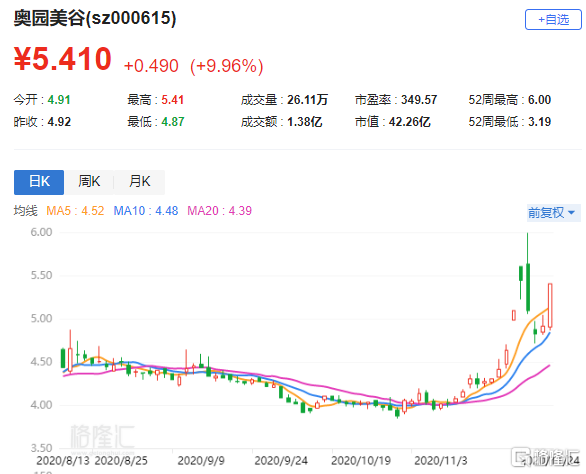The height and width of the screenshot is (474, 586).
Task: Click the percent change (+9.96%)
Action: [226, 66]
